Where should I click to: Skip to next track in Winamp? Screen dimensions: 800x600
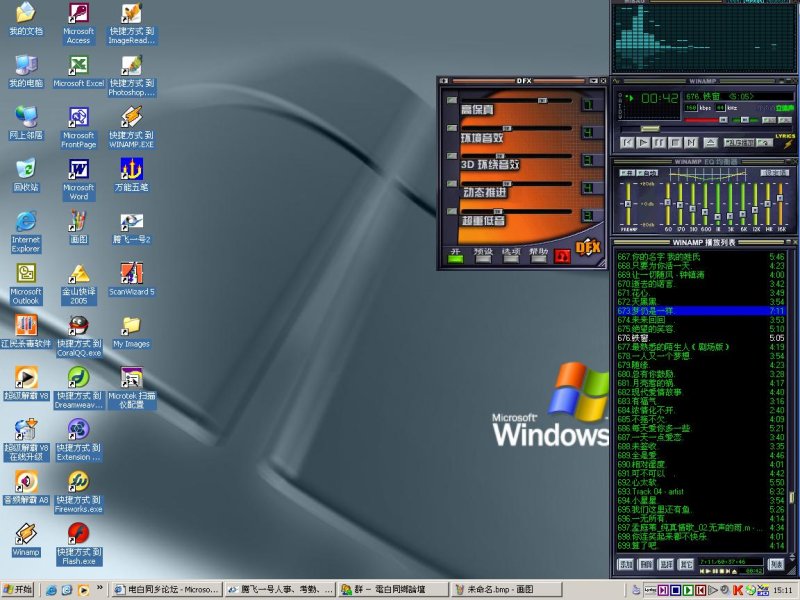[689, 143]
